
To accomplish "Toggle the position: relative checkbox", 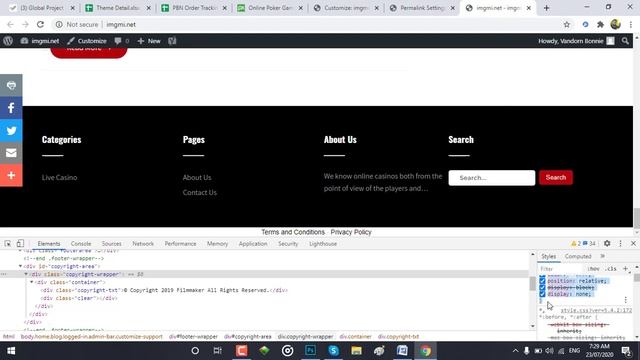I will 542,281.
